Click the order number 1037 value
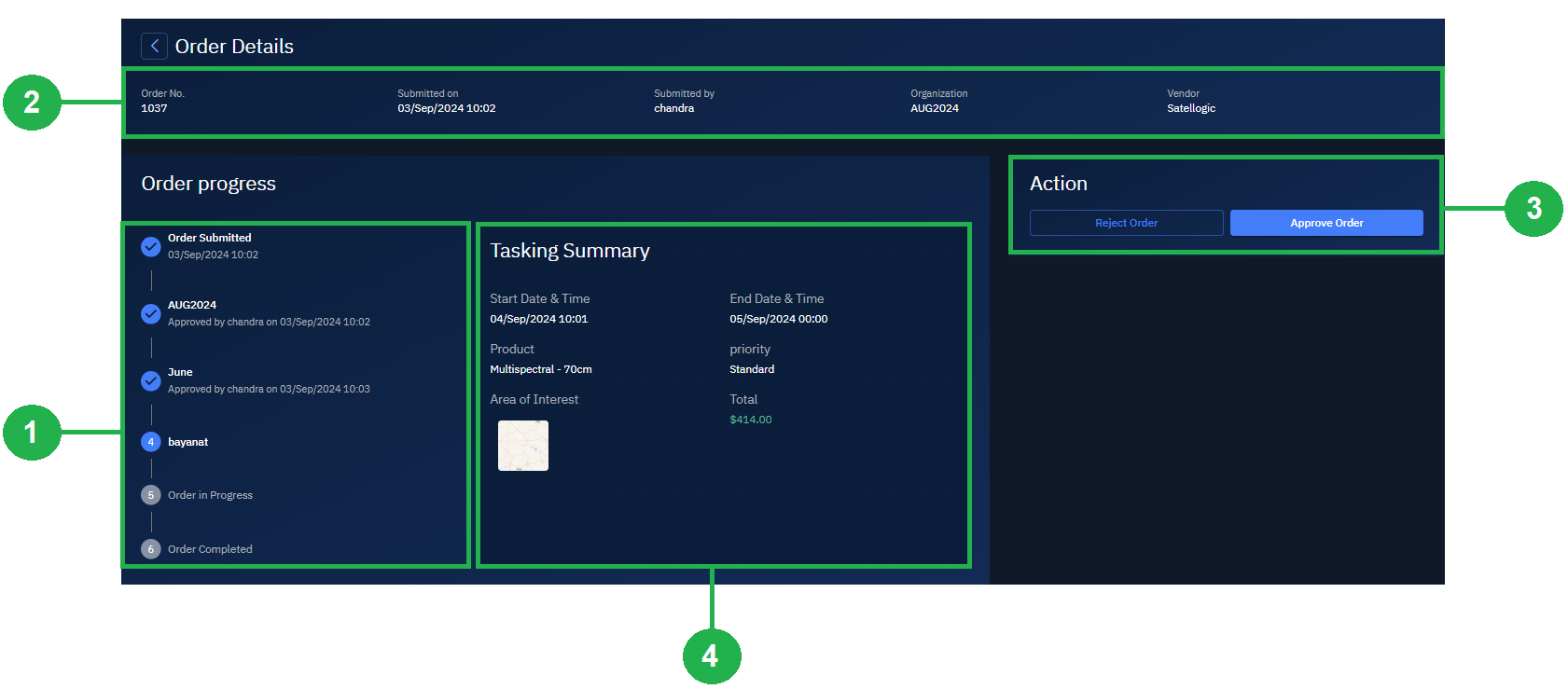 [x=155, y=108]
